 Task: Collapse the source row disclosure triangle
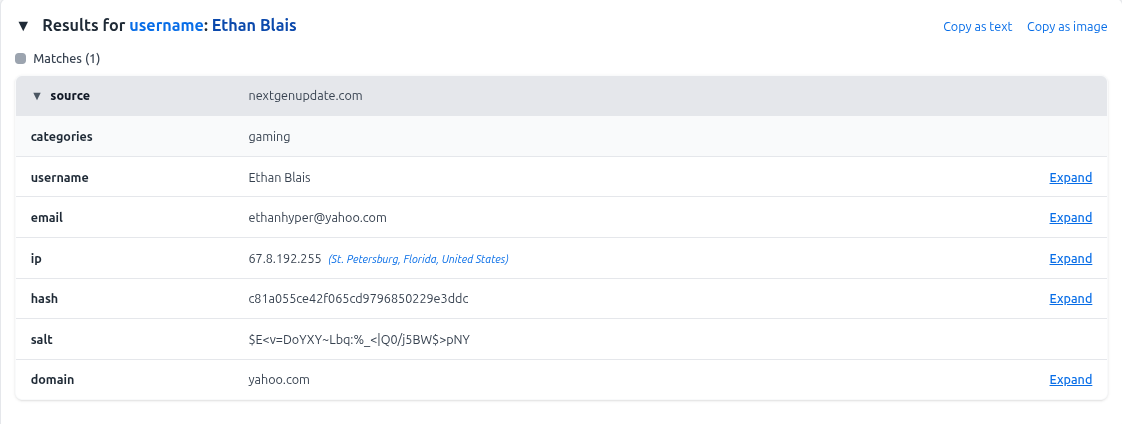[37, 96]
